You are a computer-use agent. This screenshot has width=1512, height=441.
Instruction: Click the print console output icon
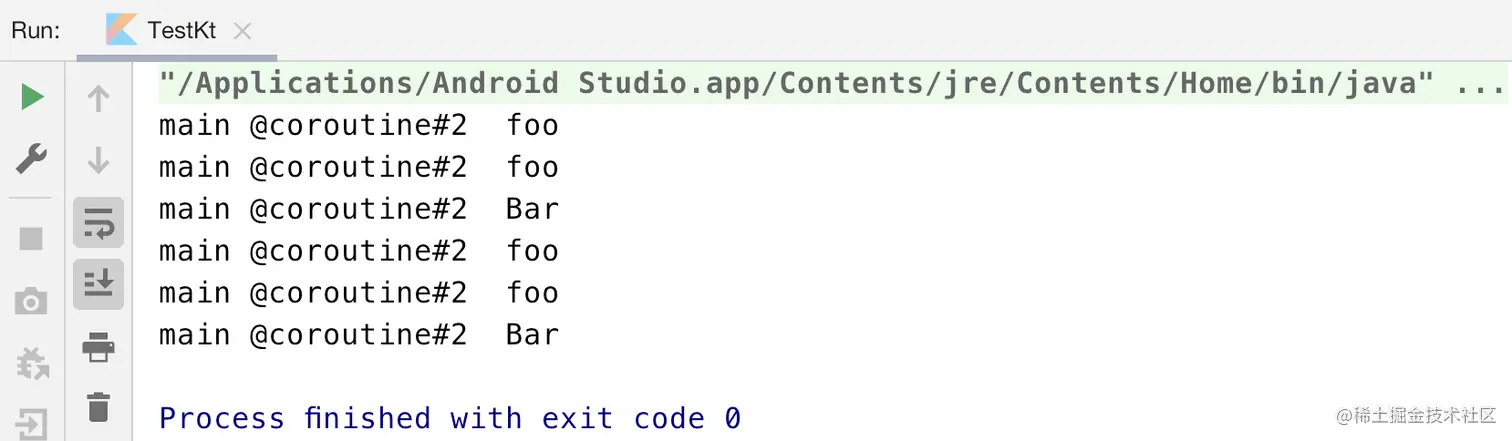click(98, 347)
